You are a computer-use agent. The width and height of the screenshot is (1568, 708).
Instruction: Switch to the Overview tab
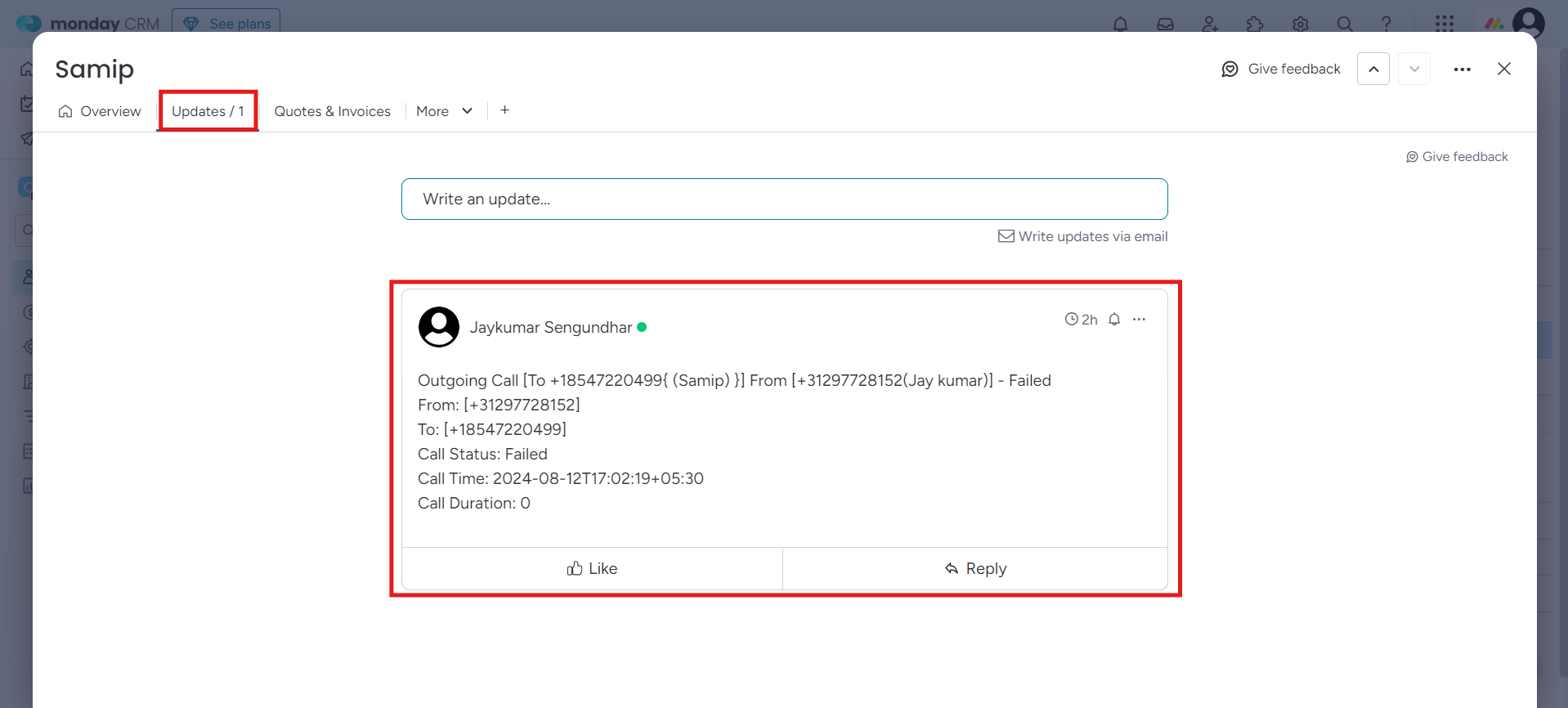point(100,111)
